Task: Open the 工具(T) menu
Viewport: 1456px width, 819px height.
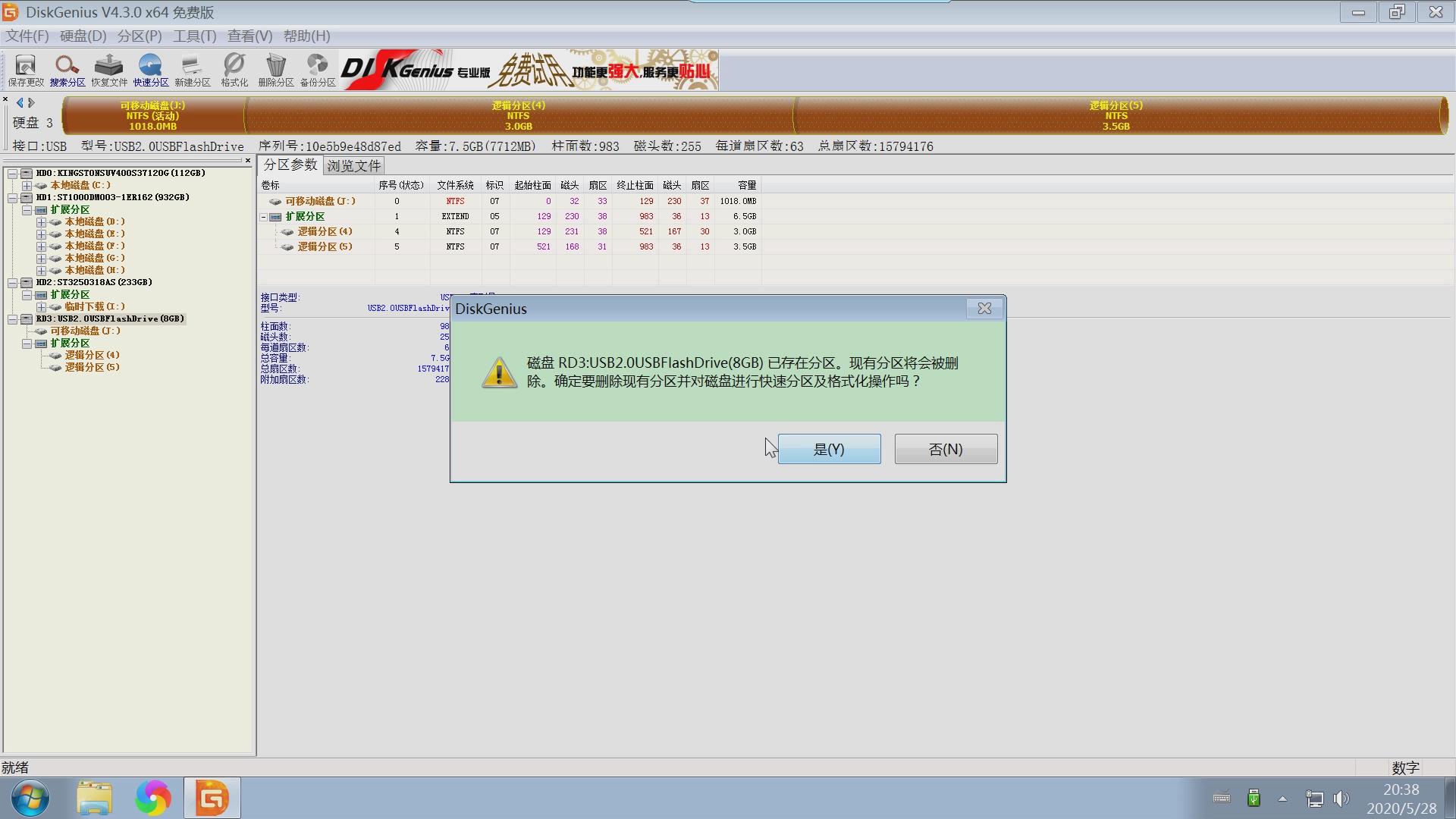Action: pyautogui.click(x=194, y=36)
